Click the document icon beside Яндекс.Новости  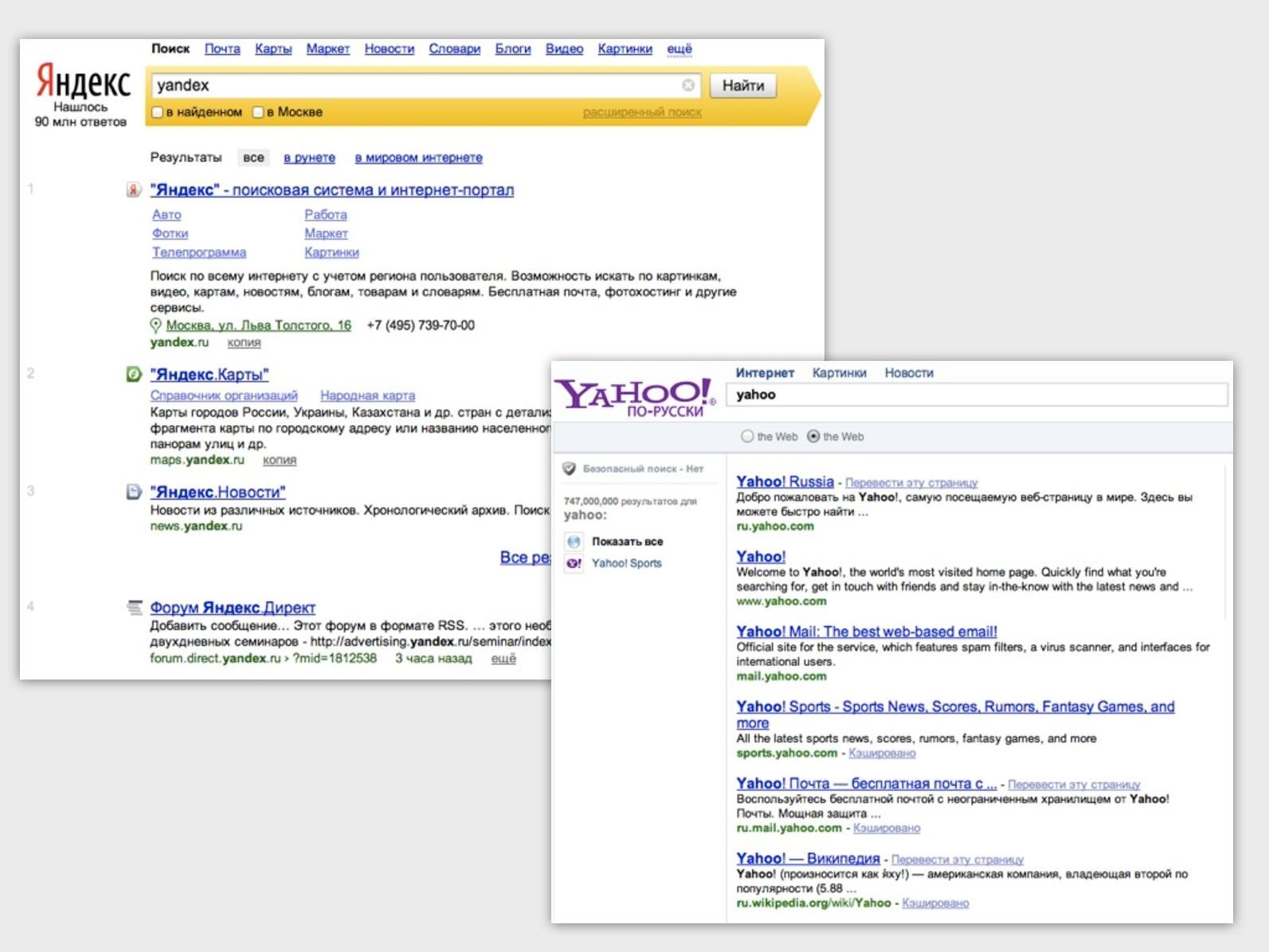(x=134, y=492)
